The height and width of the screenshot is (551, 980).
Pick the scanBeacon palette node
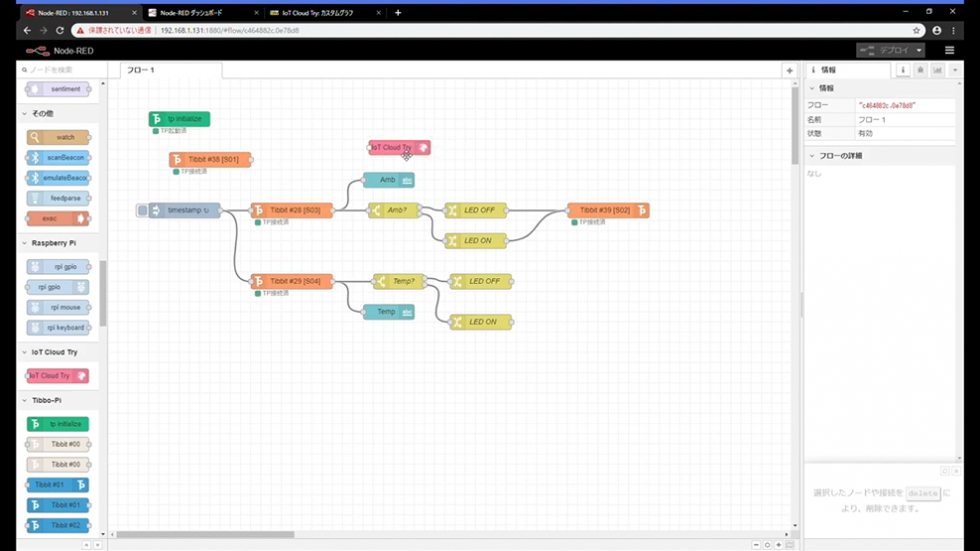coord(58,158)
